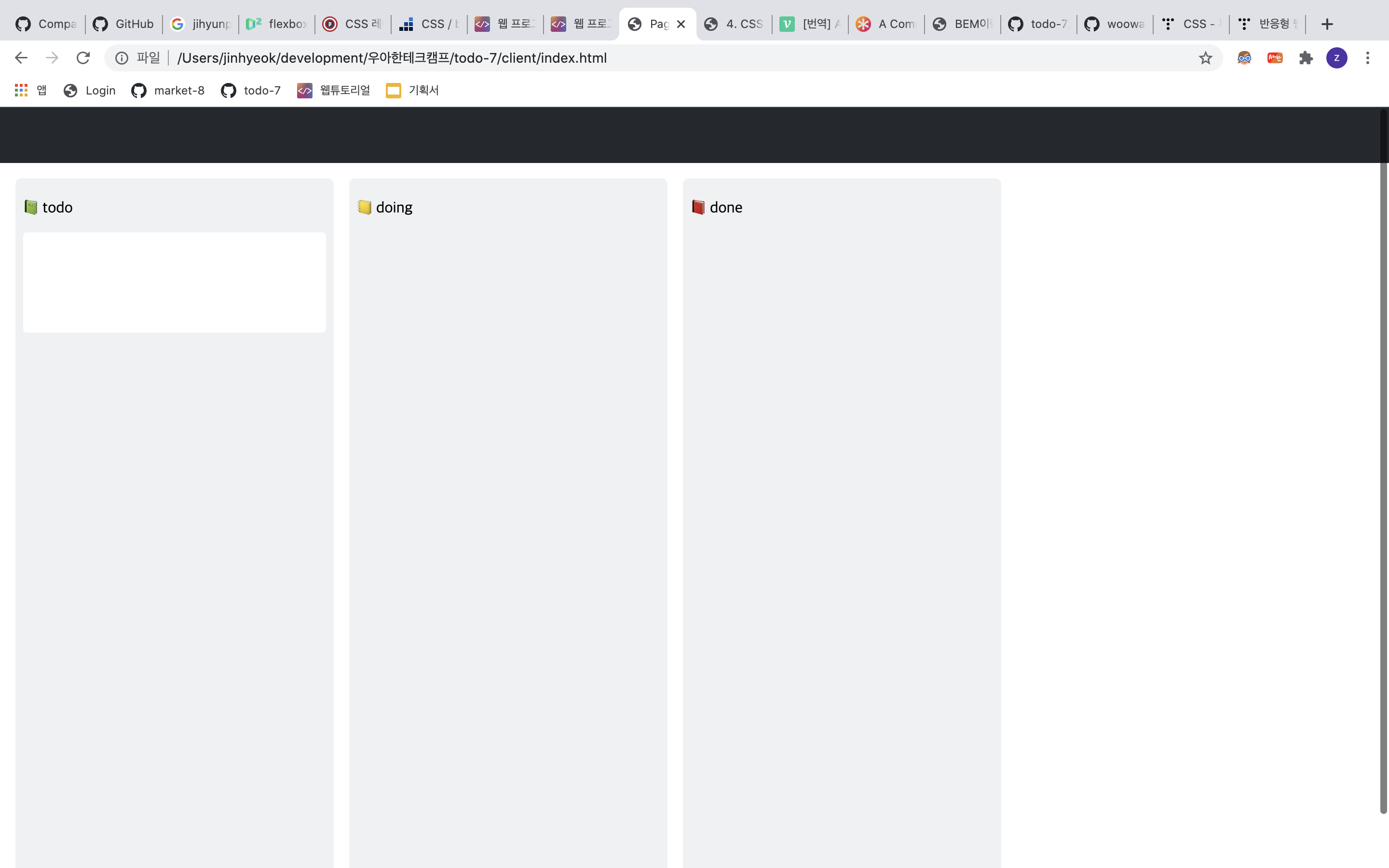Switch to the first 웹 프로 tab
1389x868 pixels.
(505, 24)
